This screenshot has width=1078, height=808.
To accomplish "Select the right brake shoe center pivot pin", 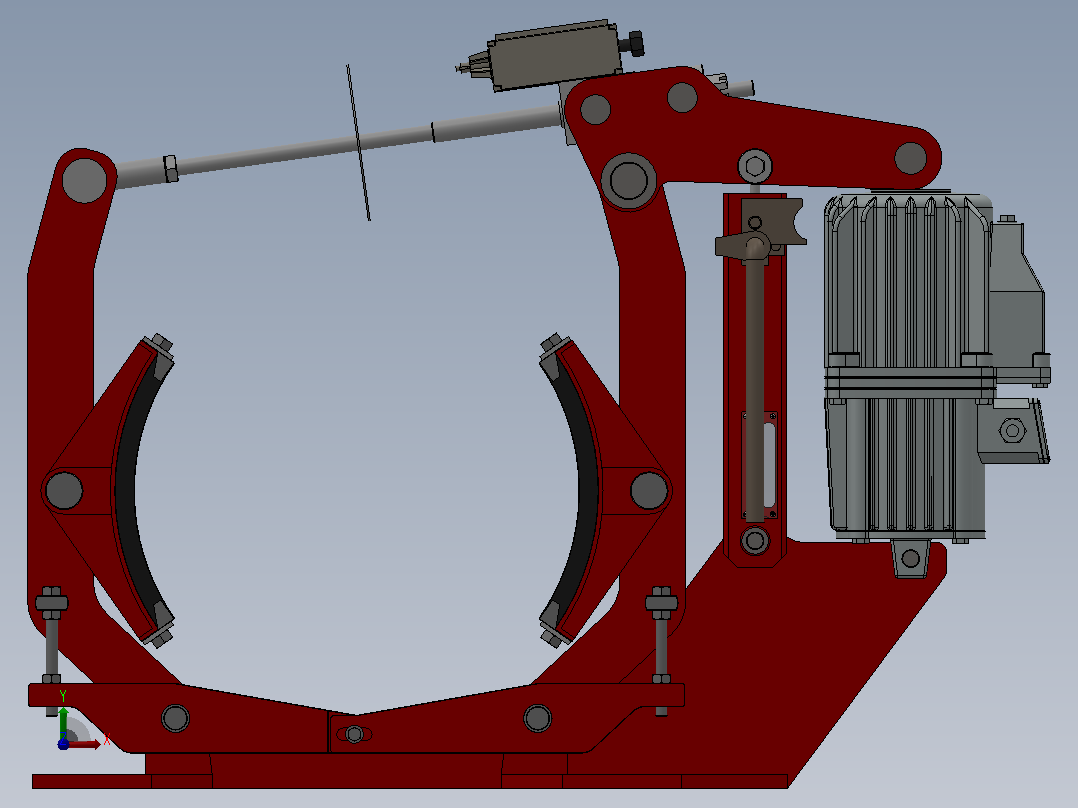I will tap(649, 490).
